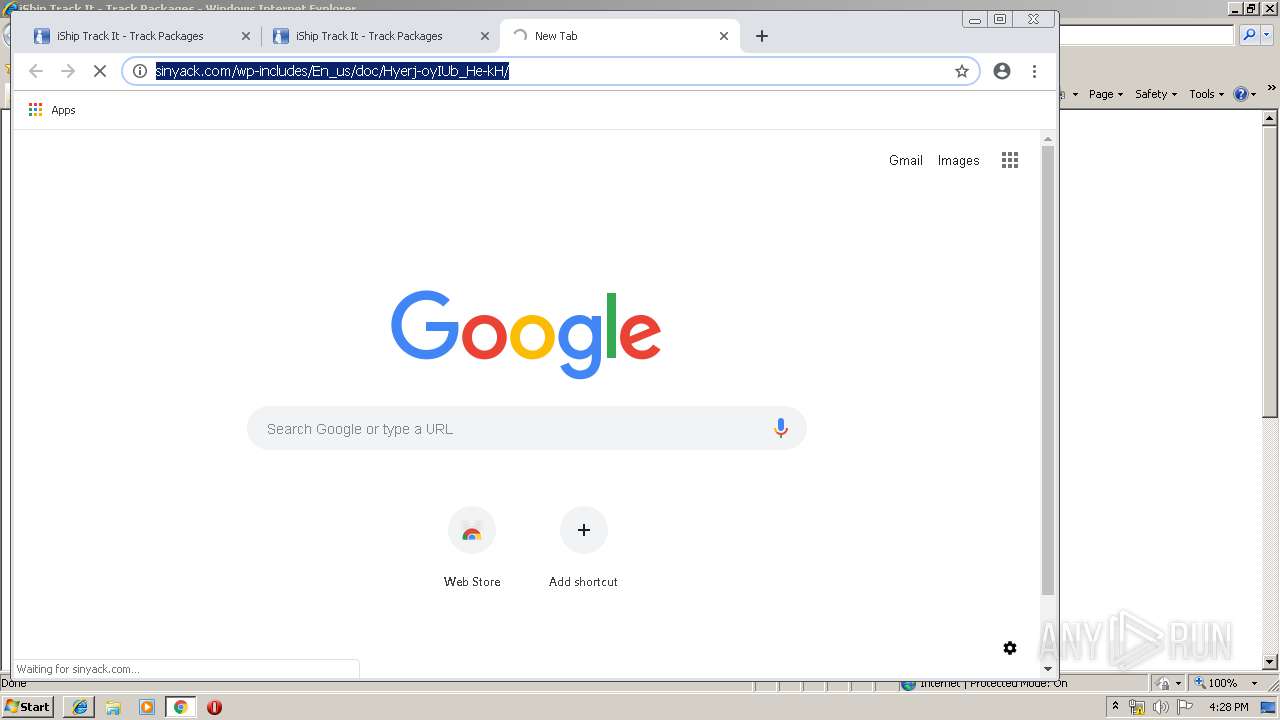This screenshot has width=1280, height=720.
Task: Bookmark this page with the star icon
Action: click(962, 71)
